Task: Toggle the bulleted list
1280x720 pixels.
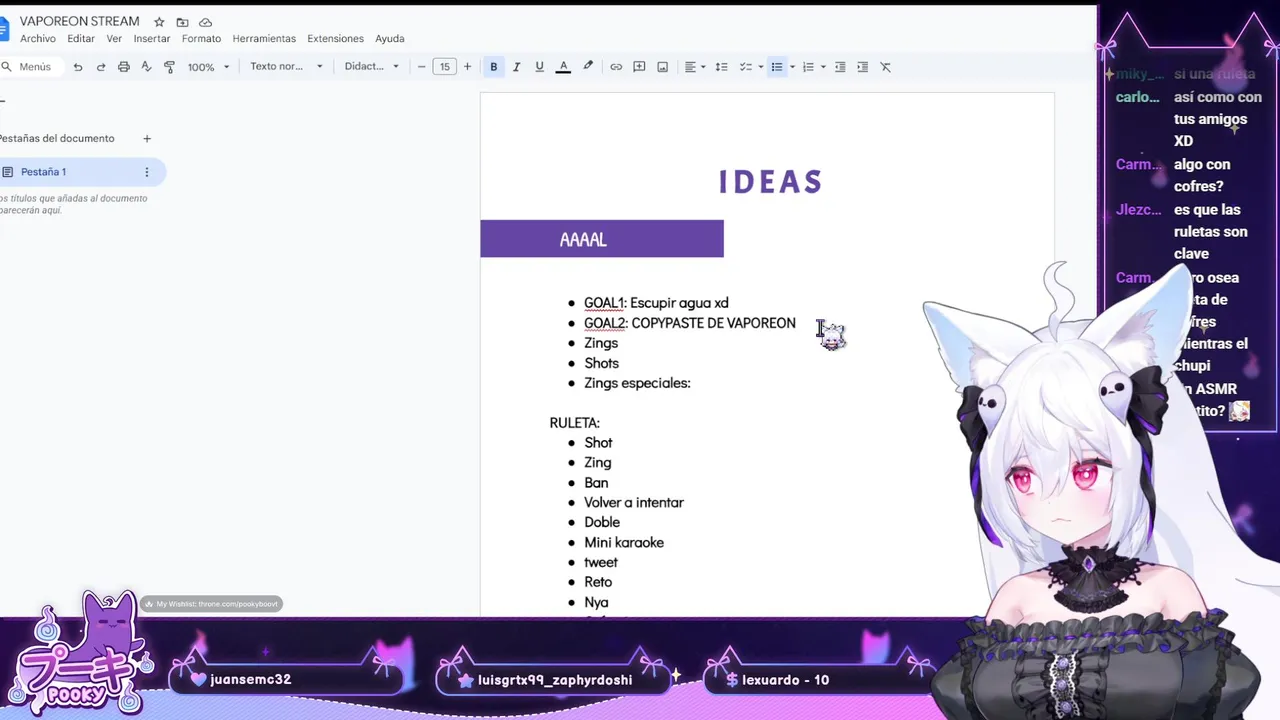Action: pyautogui.click(x=776, y=67)
